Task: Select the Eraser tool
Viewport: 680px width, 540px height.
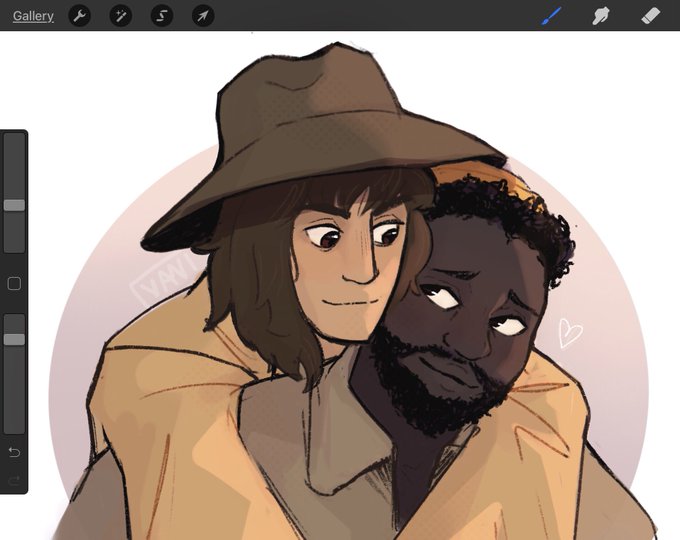Action: (x=651, y=16)
